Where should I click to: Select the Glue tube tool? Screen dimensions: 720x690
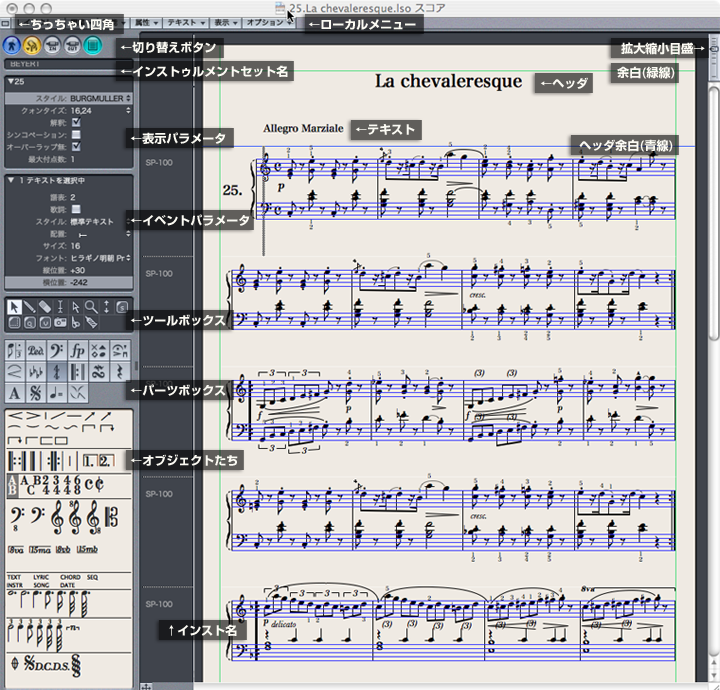[91, 323]
